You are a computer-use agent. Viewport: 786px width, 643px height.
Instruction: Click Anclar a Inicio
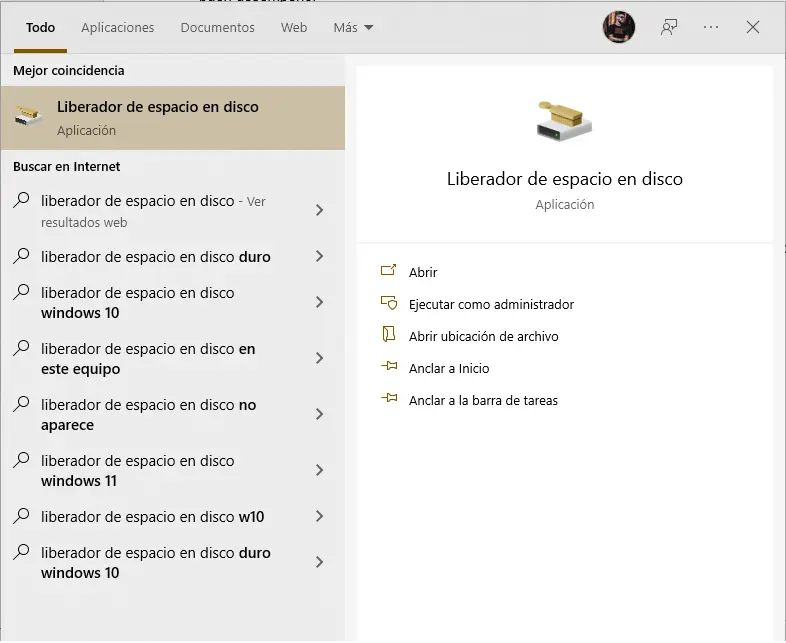(449, 368)
